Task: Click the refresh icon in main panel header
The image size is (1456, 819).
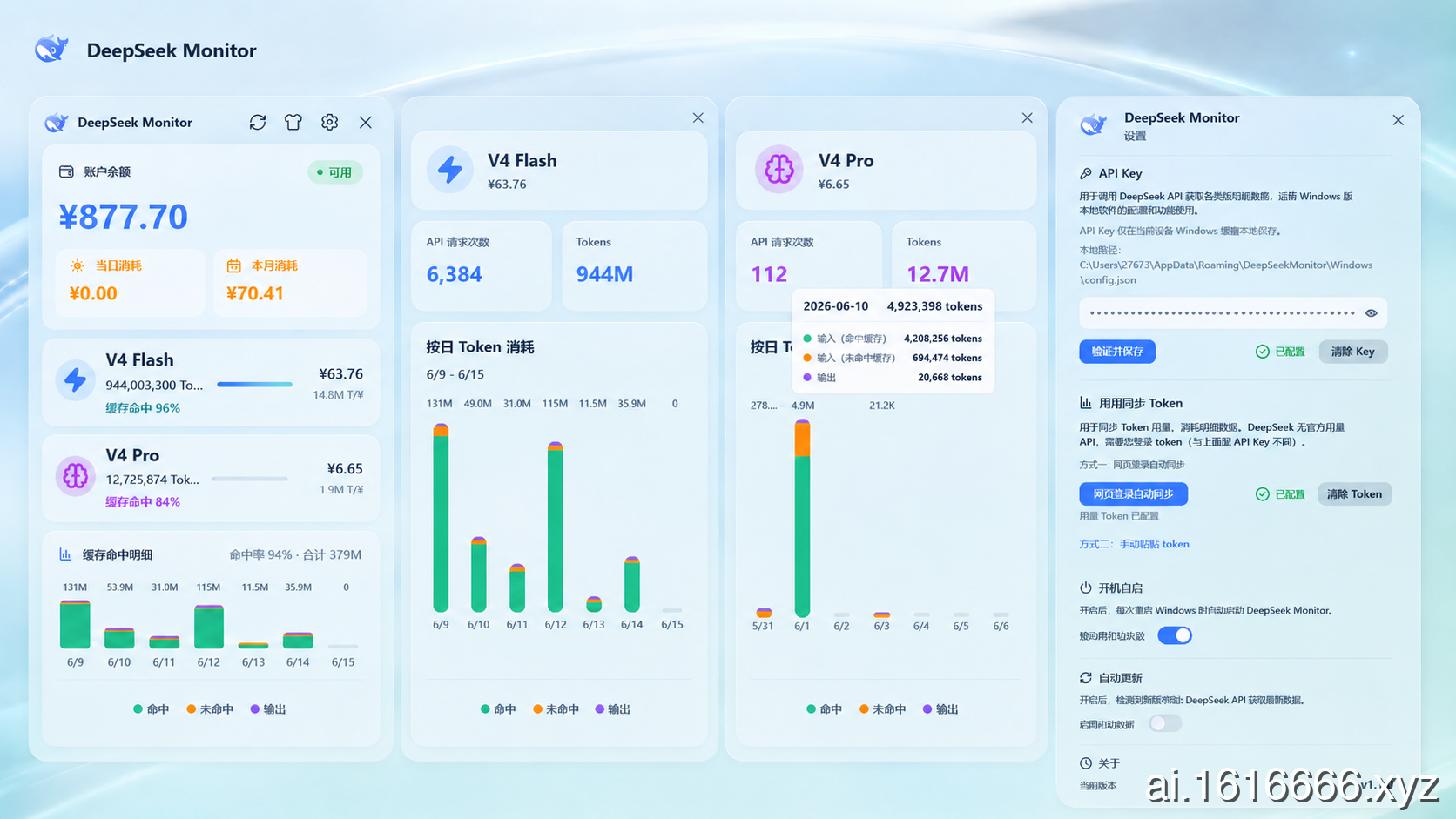Action: point(258,123)
